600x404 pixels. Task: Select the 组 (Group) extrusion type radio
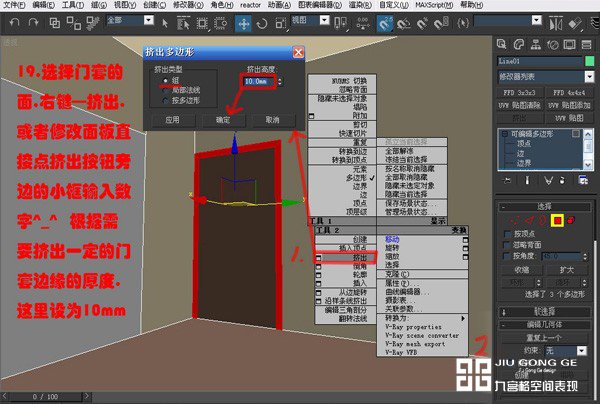click(x=166, y=80)
